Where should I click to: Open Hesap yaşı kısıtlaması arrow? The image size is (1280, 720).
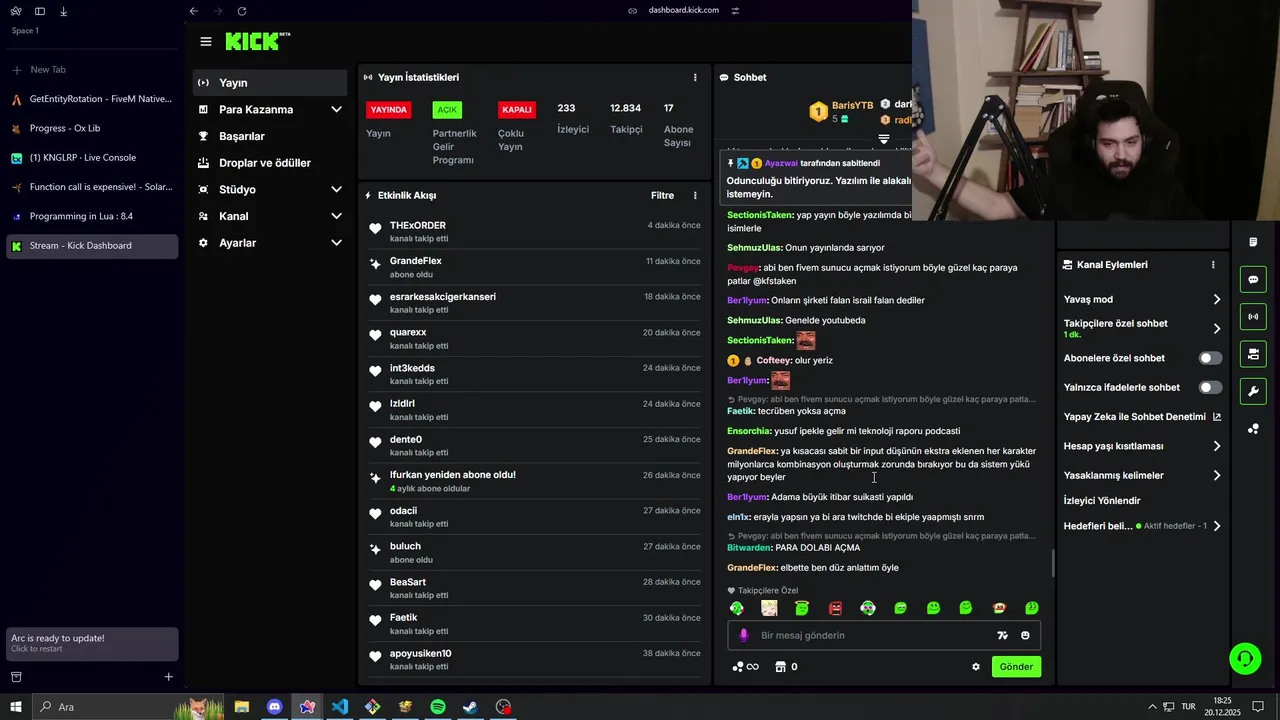1216,446
